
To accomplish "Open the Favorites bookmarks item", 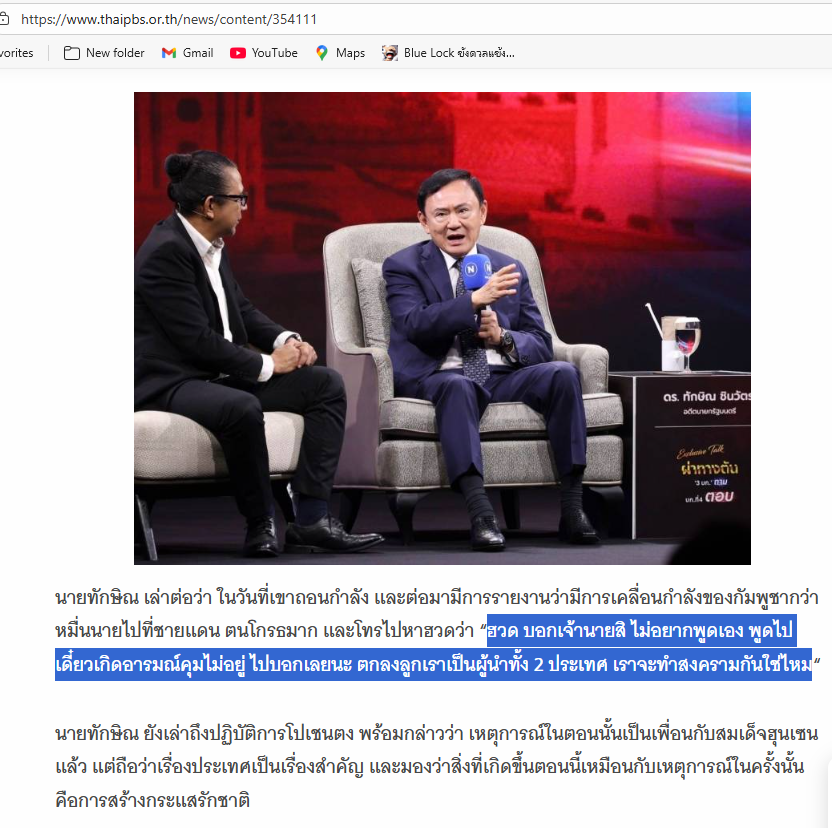I will 16,53.
